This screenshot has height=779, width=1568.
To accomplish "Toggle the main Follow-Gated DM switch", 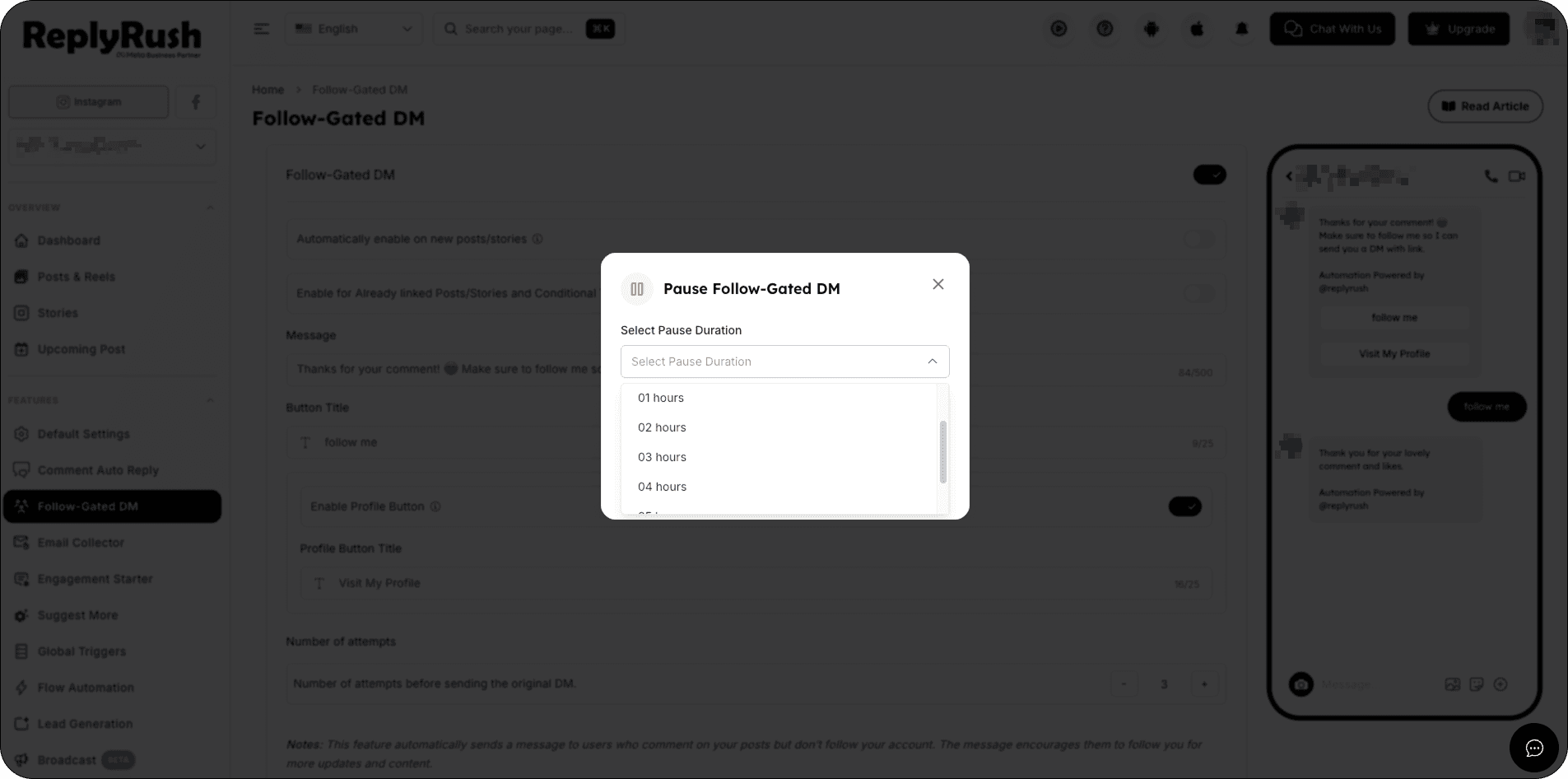I will [1209, 175].
